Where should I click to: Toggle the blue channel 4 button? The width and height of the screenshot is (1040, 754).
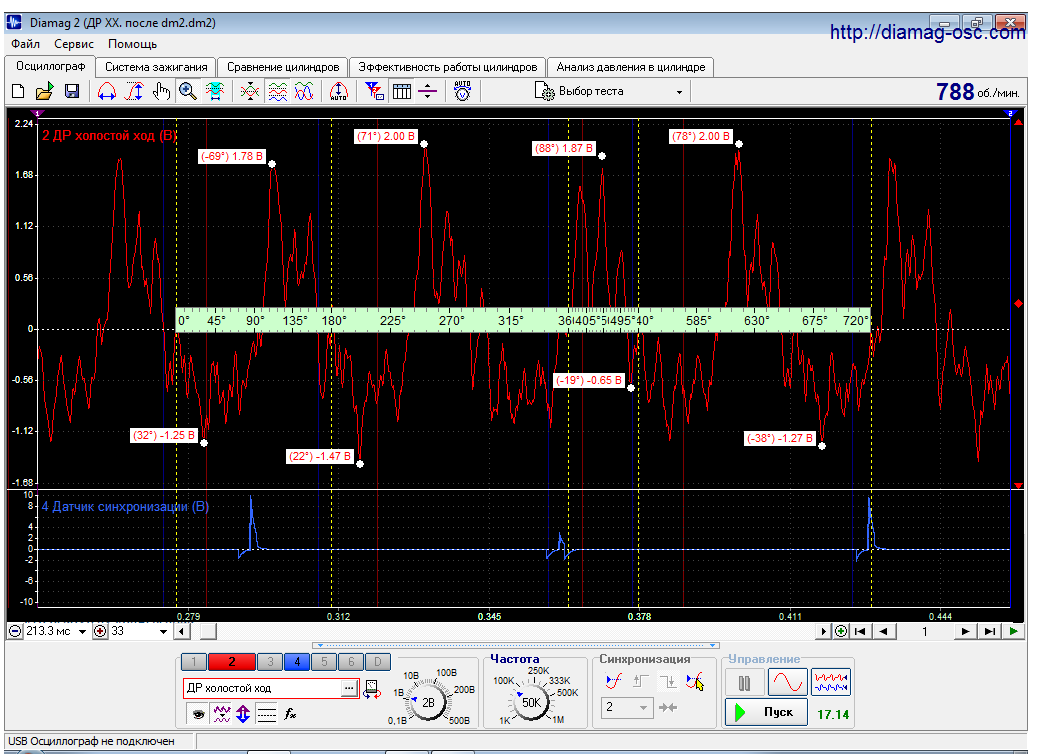(x=297, y=661)
